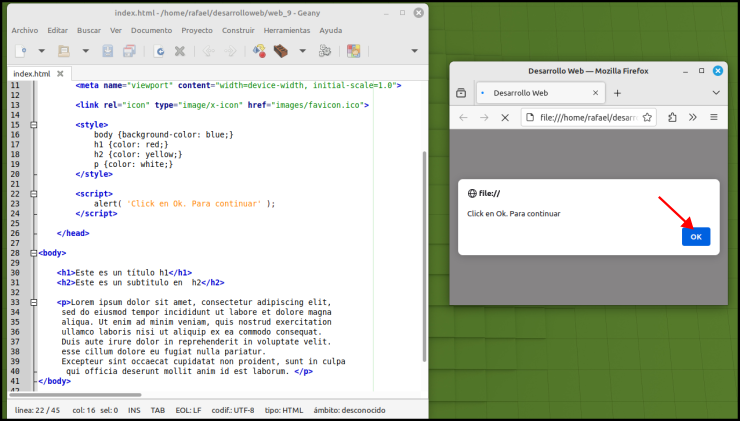Click the 'linea: 22 / 45' status bar entry
740x421 pixels.
(x=37, y=410)
